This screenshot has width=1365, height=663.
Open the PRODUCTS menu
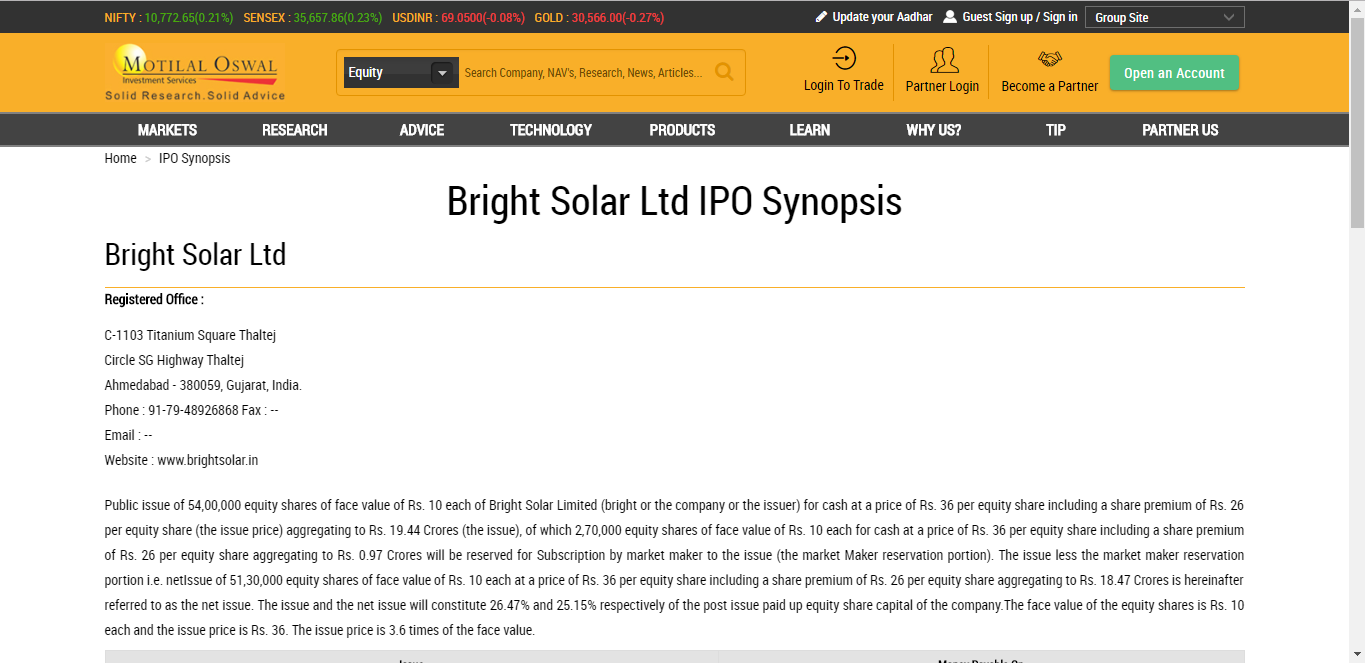(x=682, y=130)
